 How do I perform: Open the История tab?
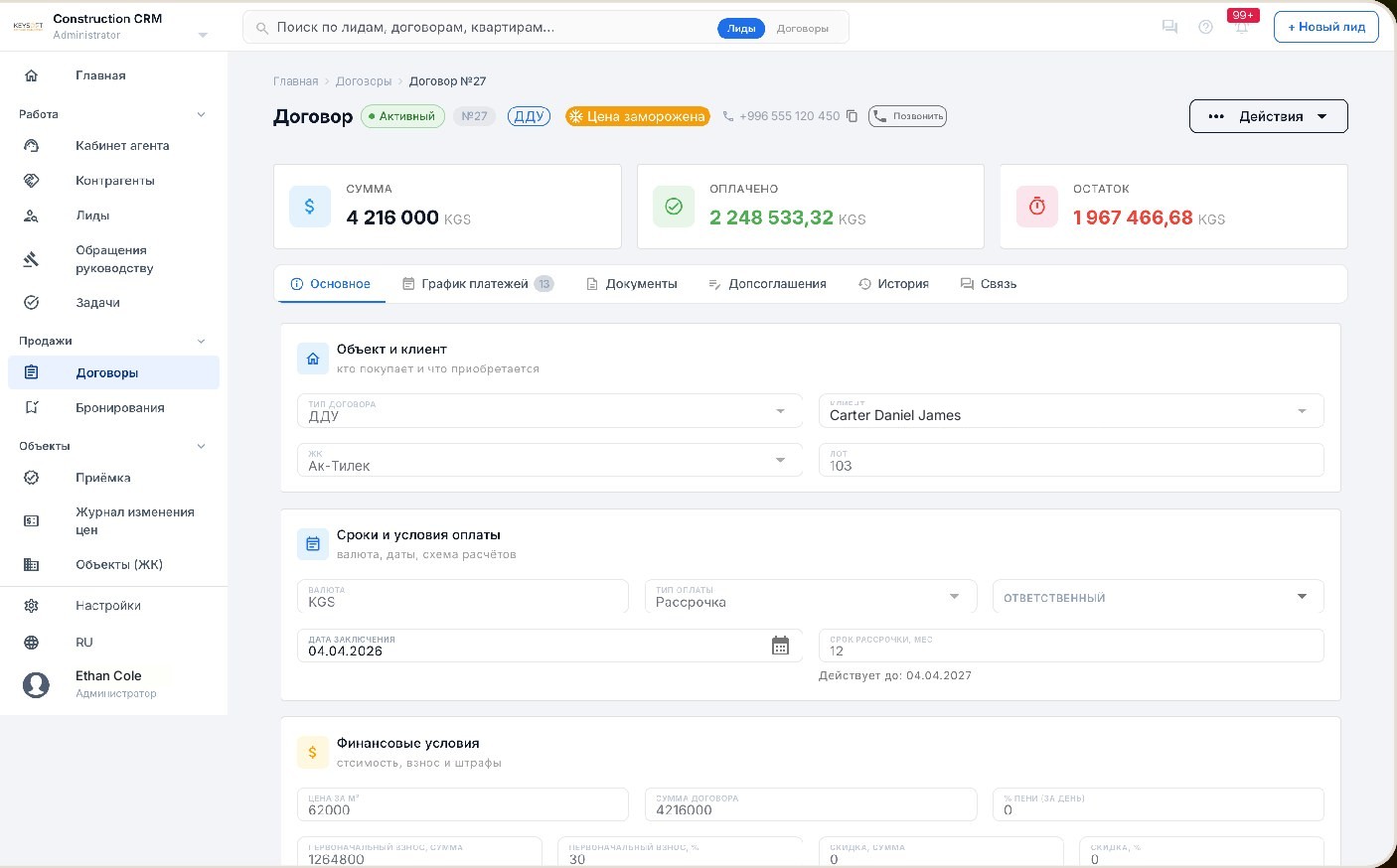click(x=893, y=284)
